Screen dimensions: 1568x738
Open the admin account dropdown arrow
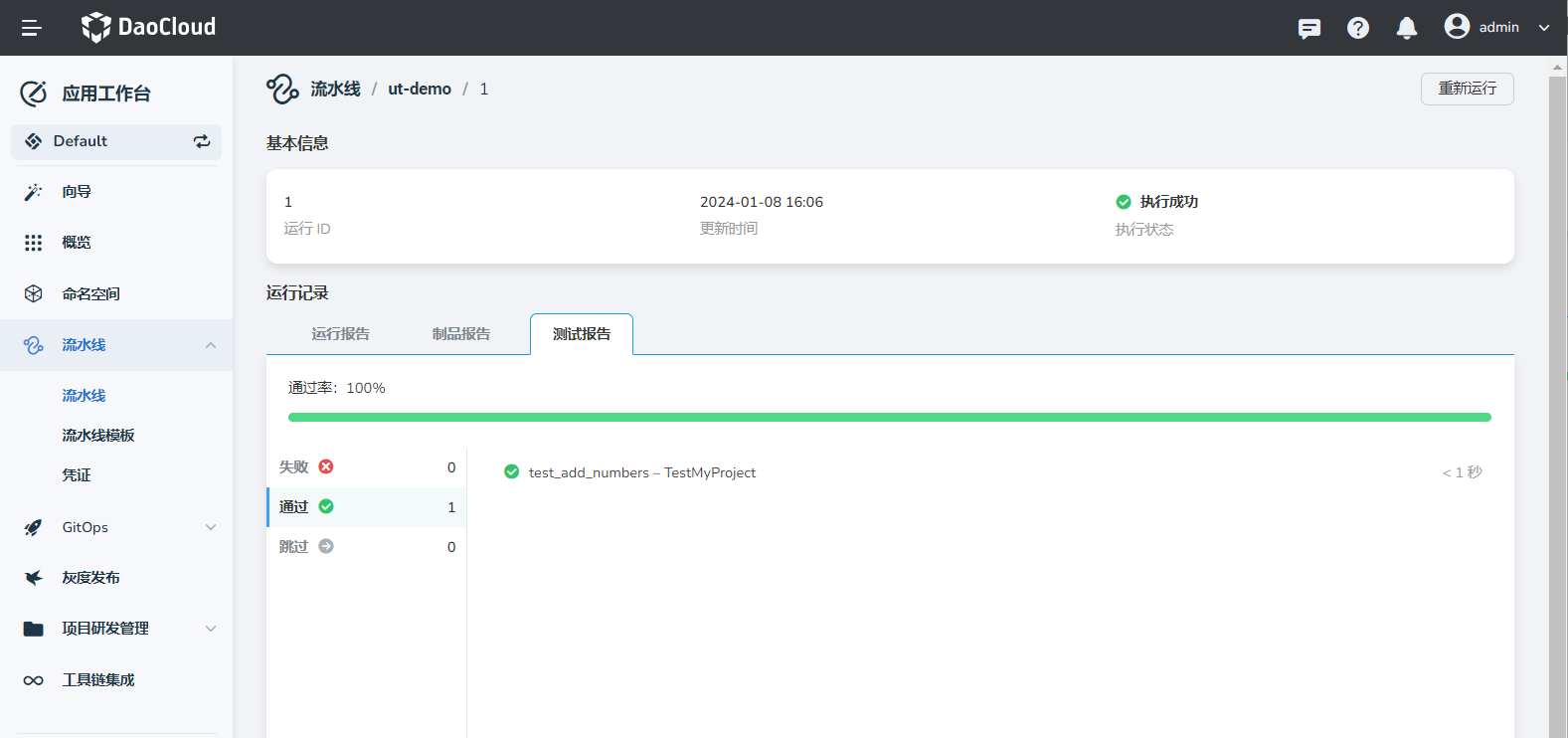point(1543,28)
